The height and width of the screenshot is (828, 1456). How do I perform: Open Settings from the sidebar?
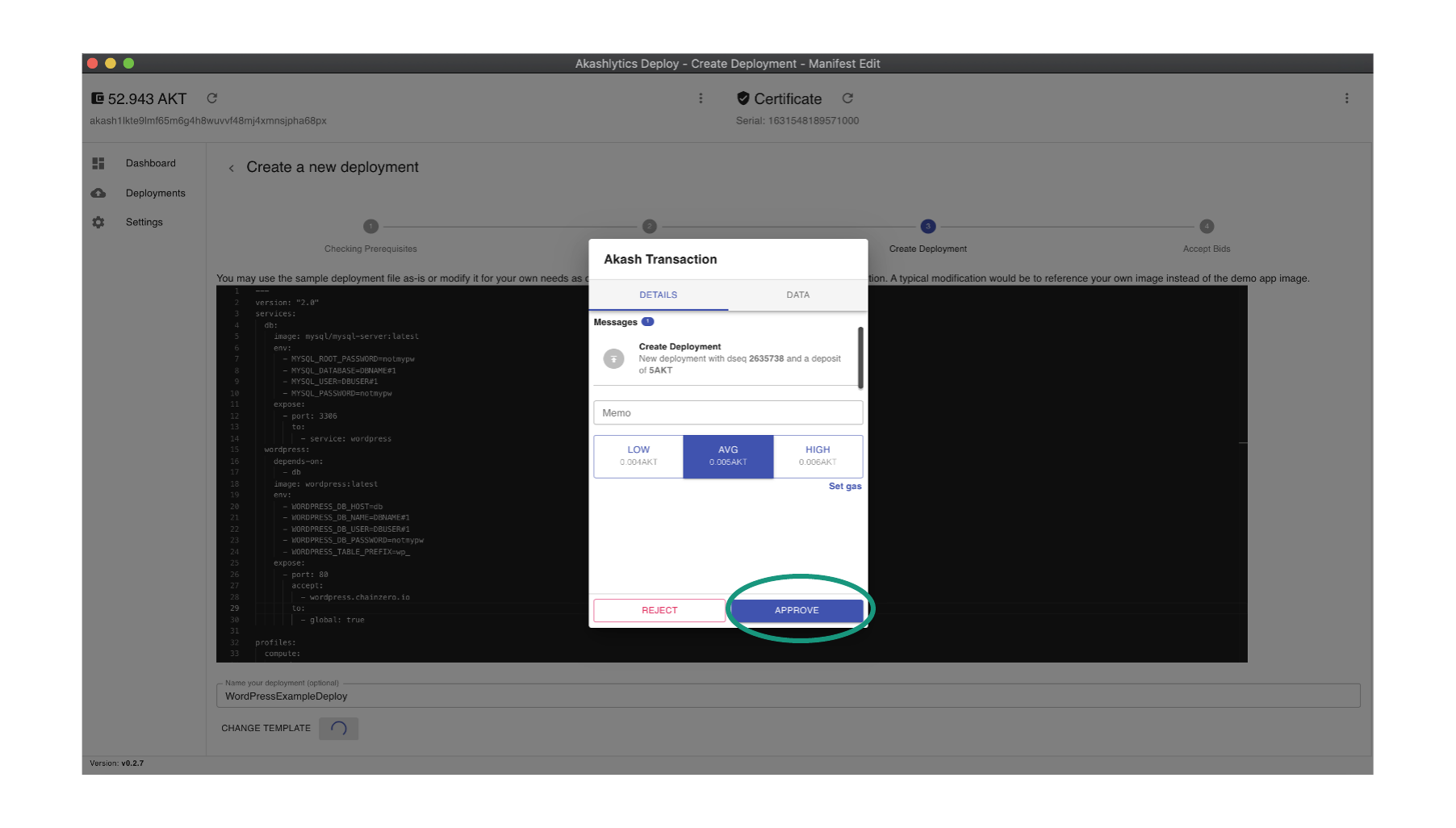(144, 222)
